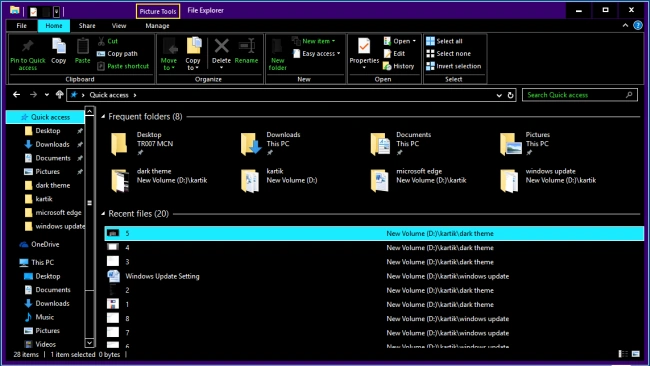Select Quick access in the navigation pane

point(45,117)
